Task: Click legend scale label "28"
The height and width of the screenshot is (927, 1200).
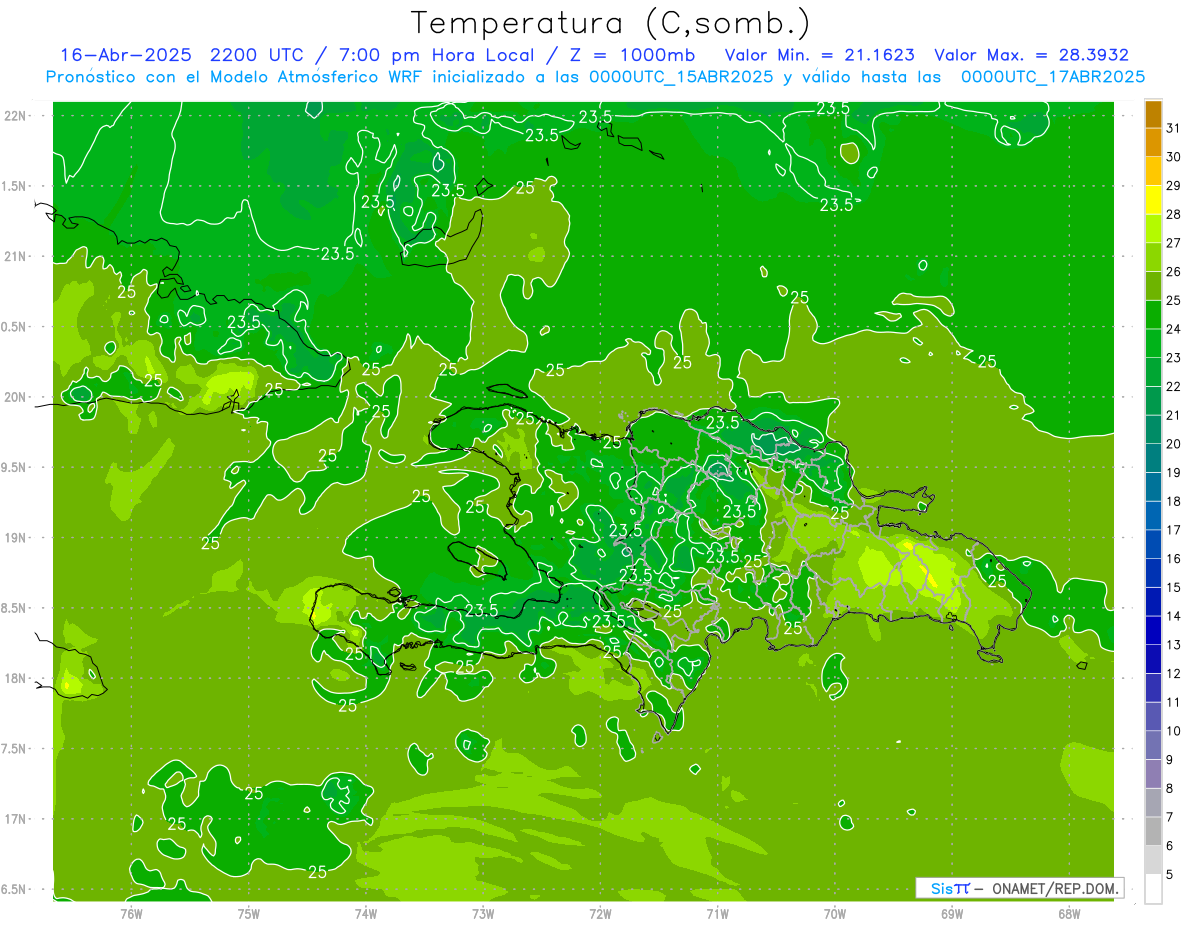Action: tap(1174, 214)
